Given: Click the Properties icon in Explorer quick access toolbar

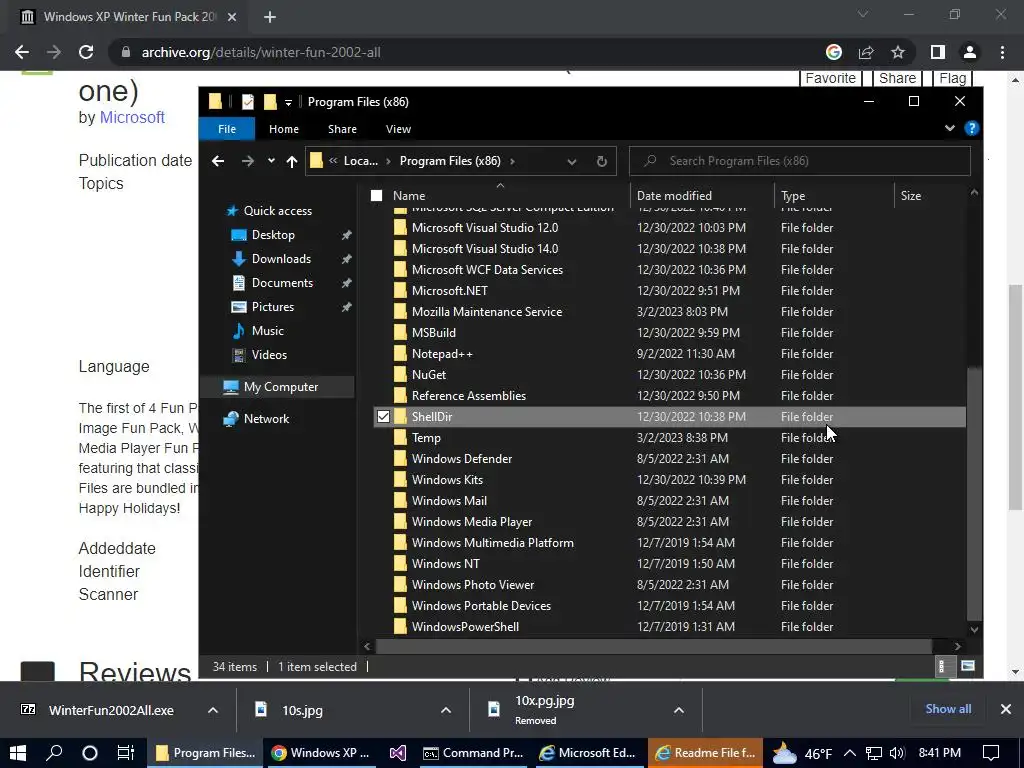Looking at the screenshot, I should [248, 102].
